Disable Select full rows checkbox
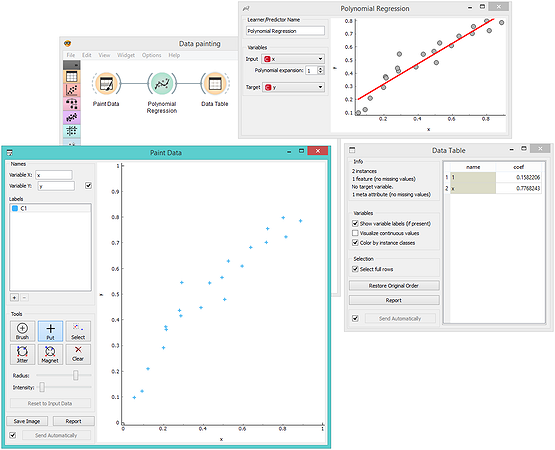This screenshot has width=555, height=450. 355,269
